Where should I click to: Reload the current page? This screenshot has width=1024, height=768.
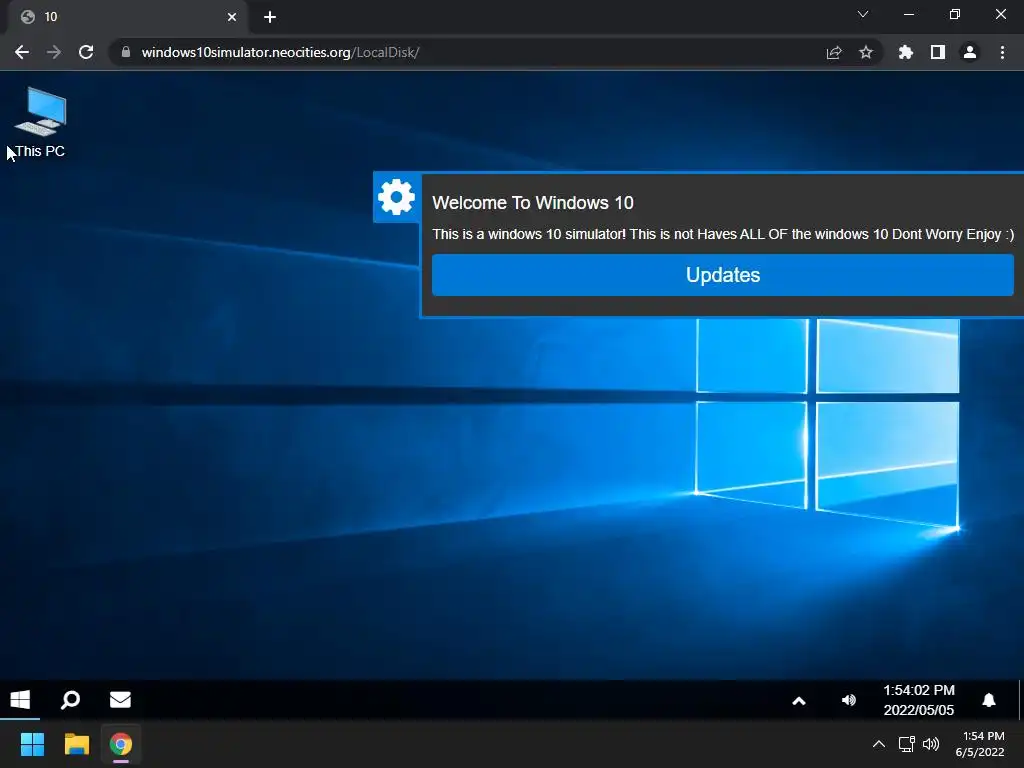(x=86, y=52)
